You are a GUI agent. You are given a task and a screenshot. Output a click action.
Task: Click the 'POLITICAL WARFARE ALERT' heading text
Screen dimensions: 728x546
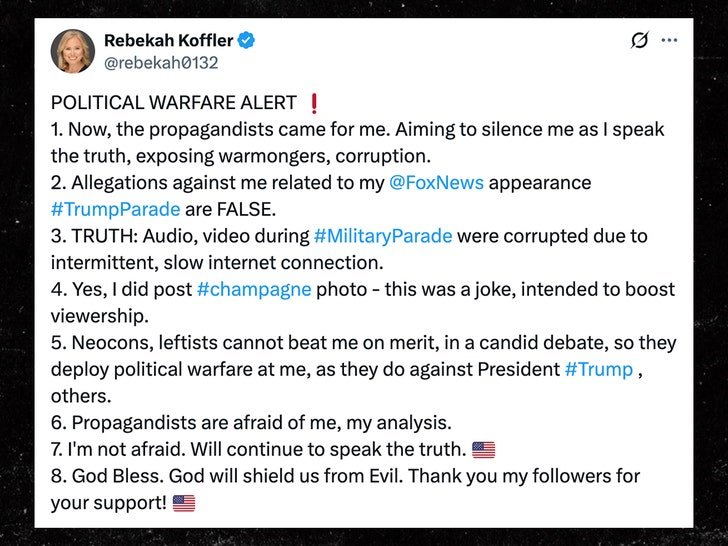(174, 103)
